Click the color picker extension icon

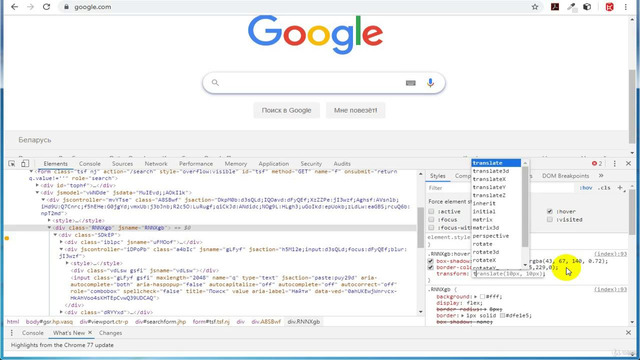tap(571, 7)
